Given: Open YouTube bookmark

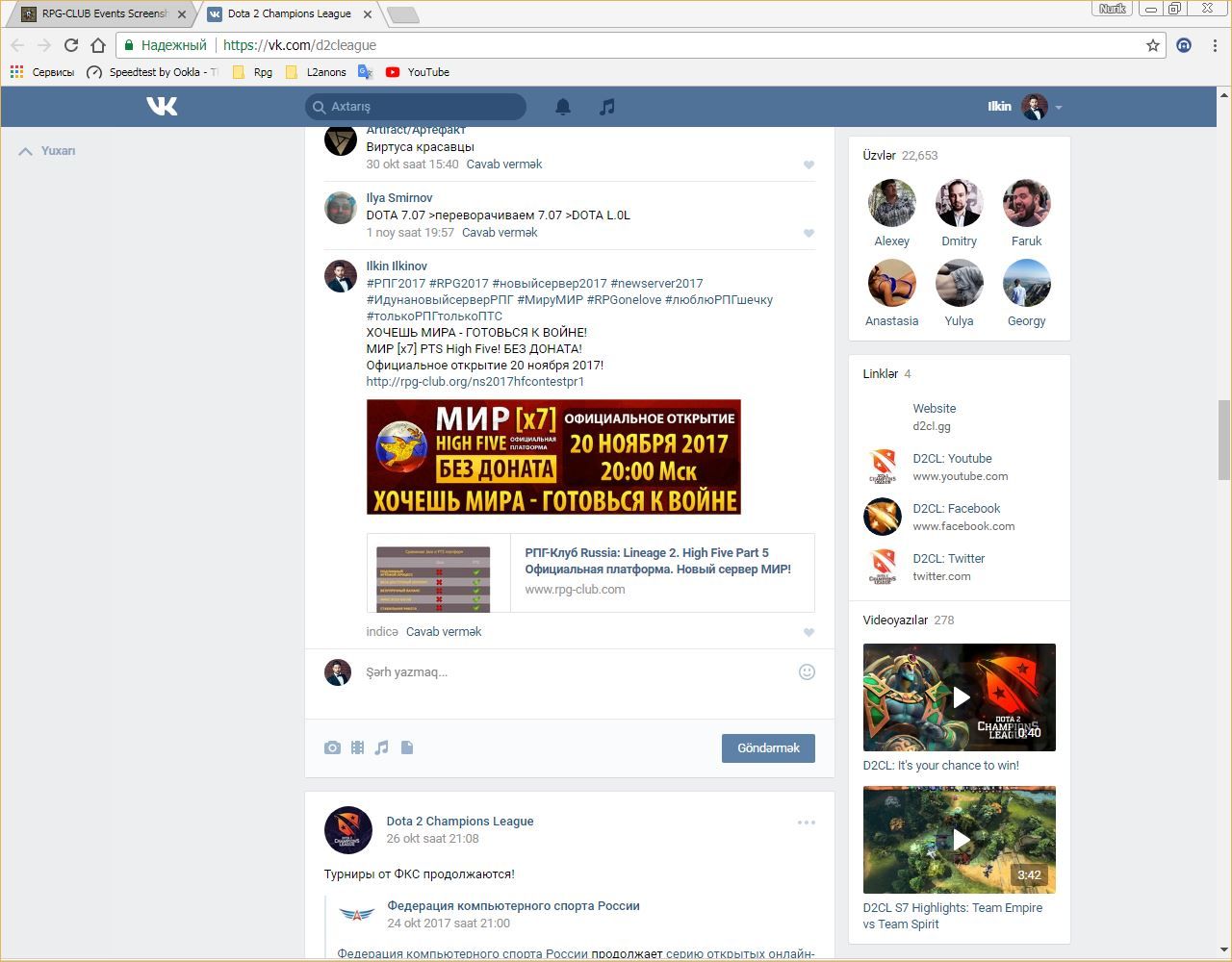Looking at the screenshot, I should click(x=418, y=72).
